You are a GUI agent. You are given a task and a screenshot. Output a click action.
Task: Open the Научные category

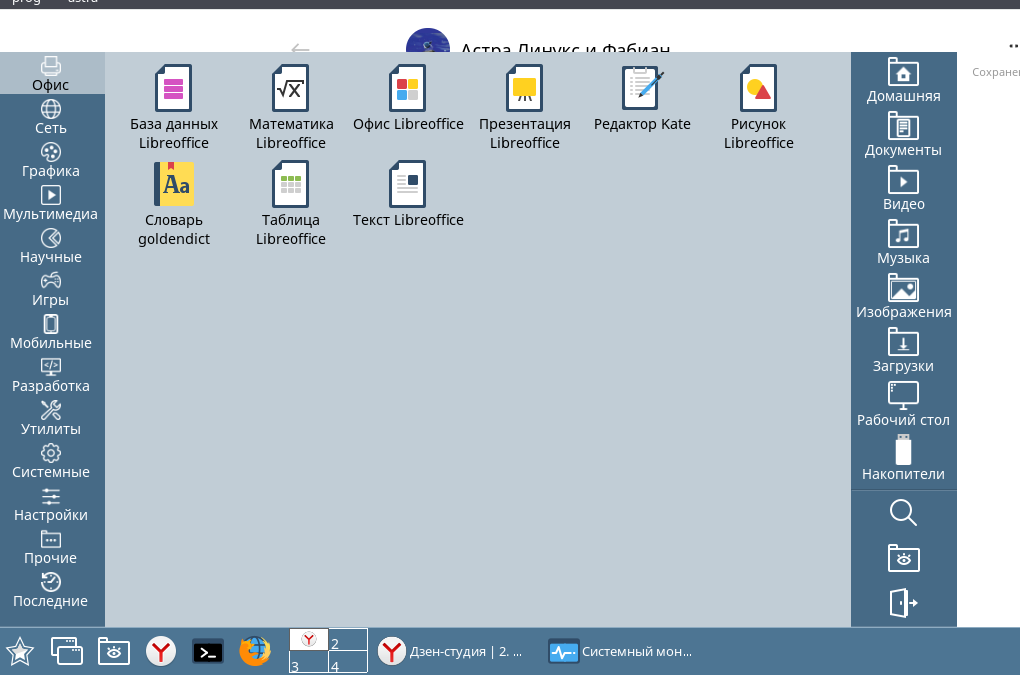point(51,246)
